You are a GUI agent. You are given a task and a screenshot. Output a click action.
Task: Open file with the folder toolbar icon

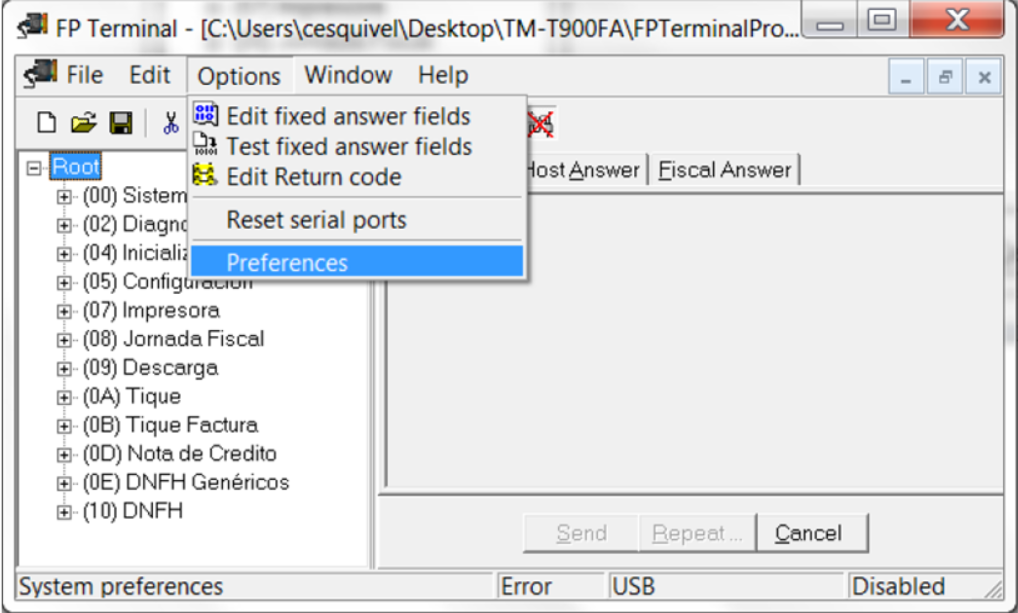(83, 123)
